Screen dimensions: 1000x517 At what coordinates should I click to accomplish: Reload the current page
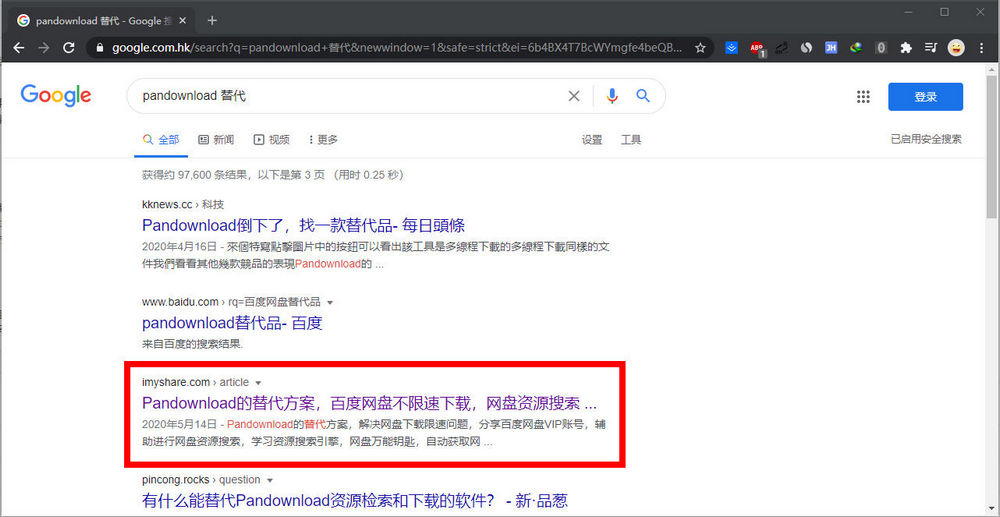point(69,48)
